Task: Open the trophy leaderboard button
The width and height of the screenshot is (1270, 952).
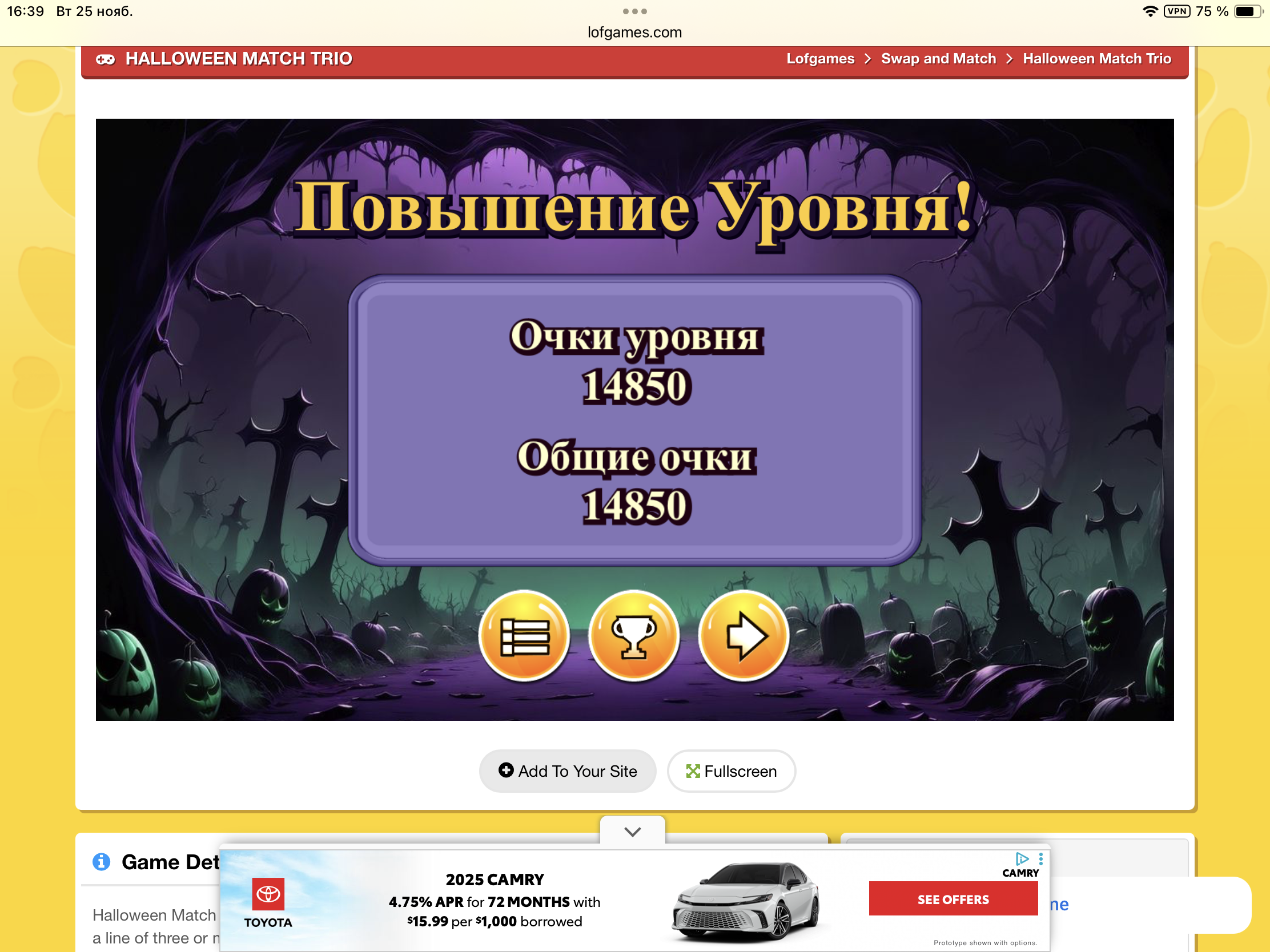Action: click(634, 636)
